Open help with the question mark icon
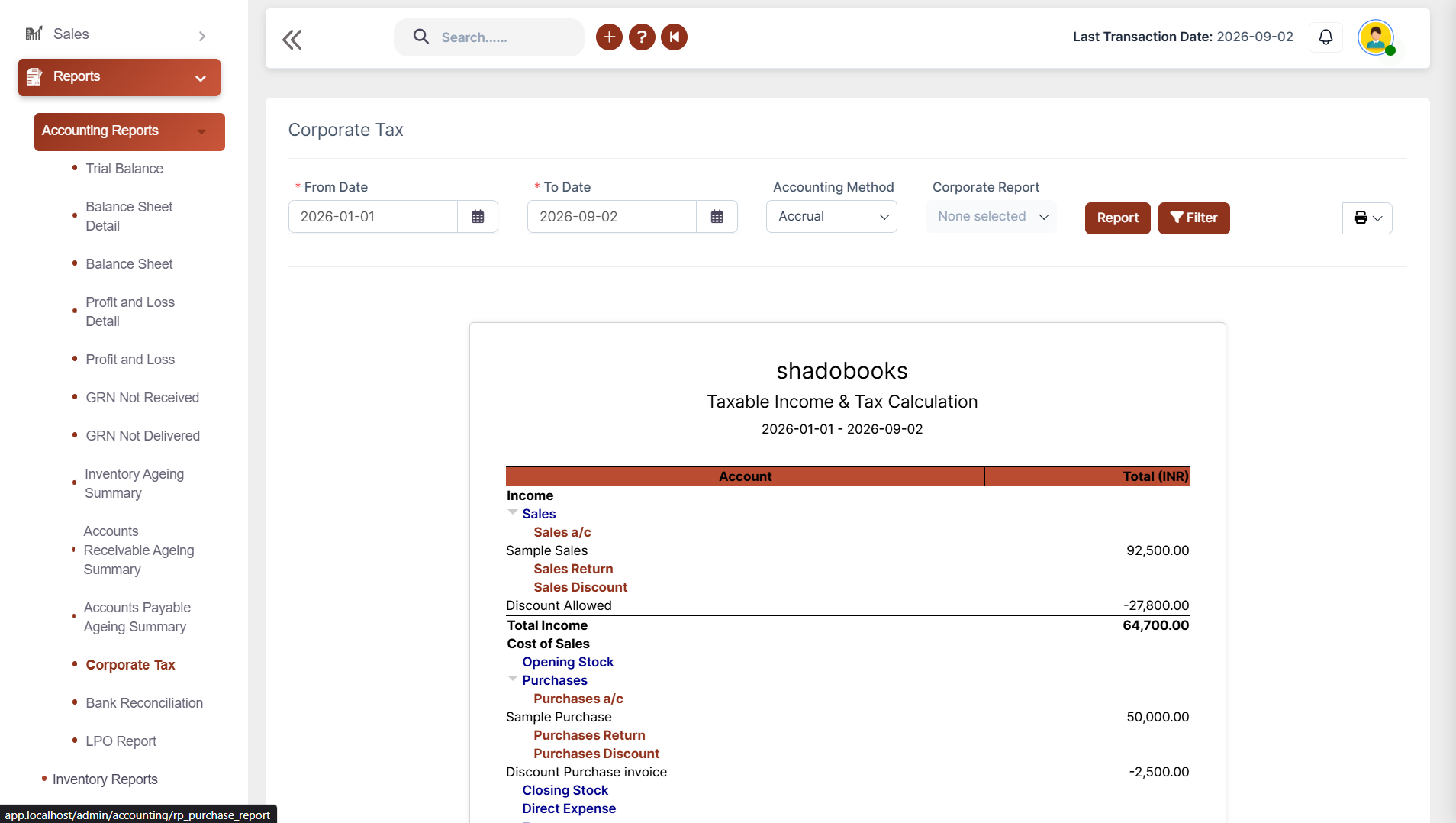Screen dimensions: 1456x823 [x=642, y=37]
